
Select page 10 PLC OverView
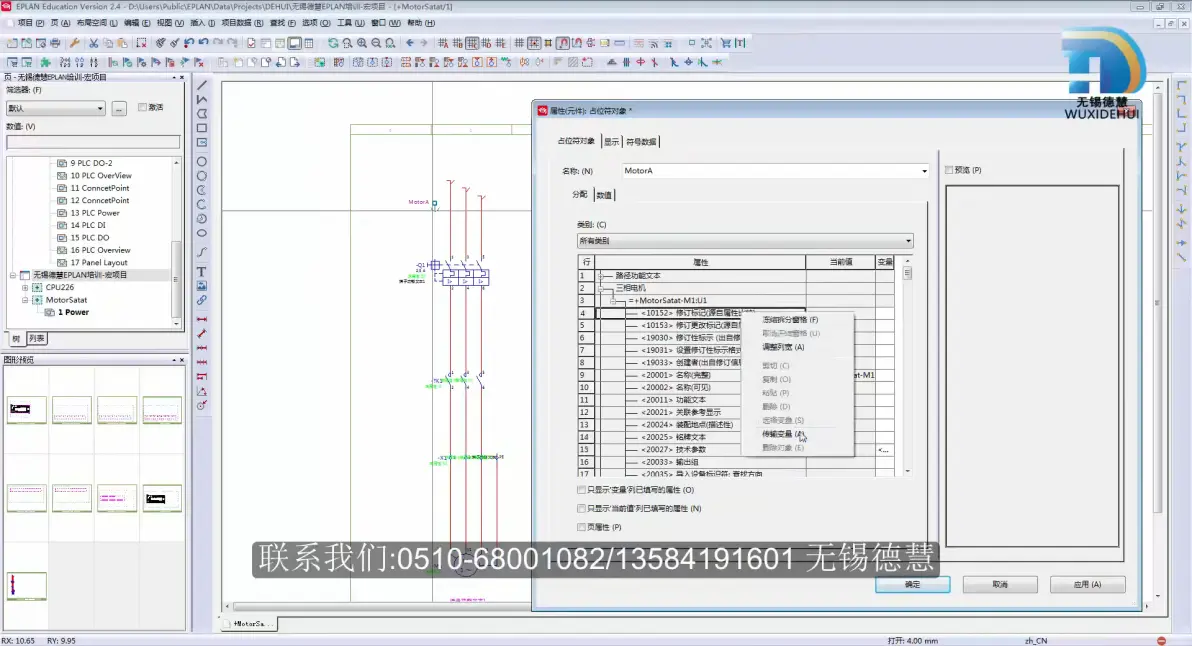[x=101, y=176]
